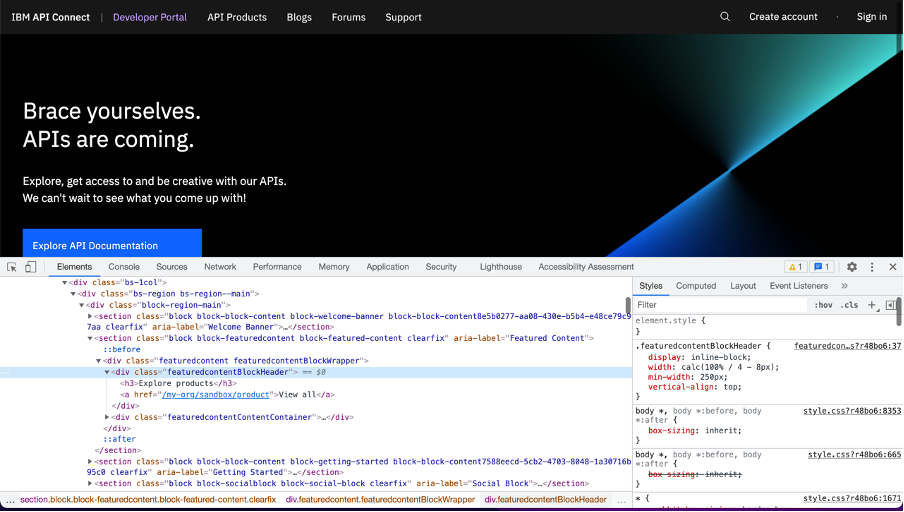Switch to the Elements tab
This screenshot has height=512, width=904.
pos(74,267)
